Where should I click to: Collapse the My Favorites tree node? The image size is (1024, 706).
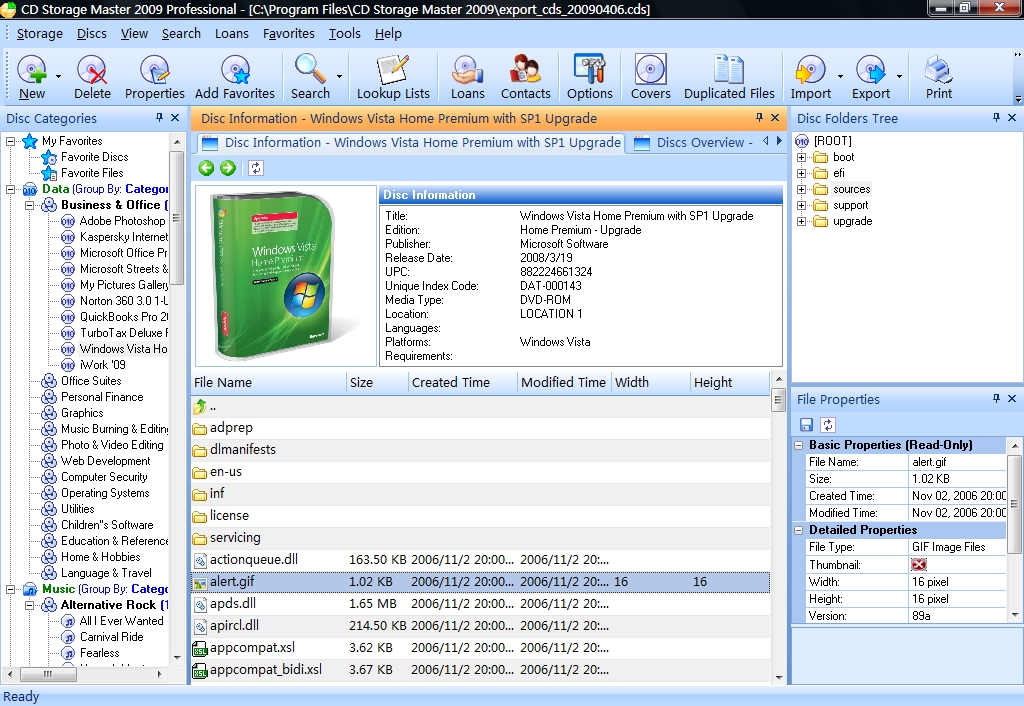[10, 141]
